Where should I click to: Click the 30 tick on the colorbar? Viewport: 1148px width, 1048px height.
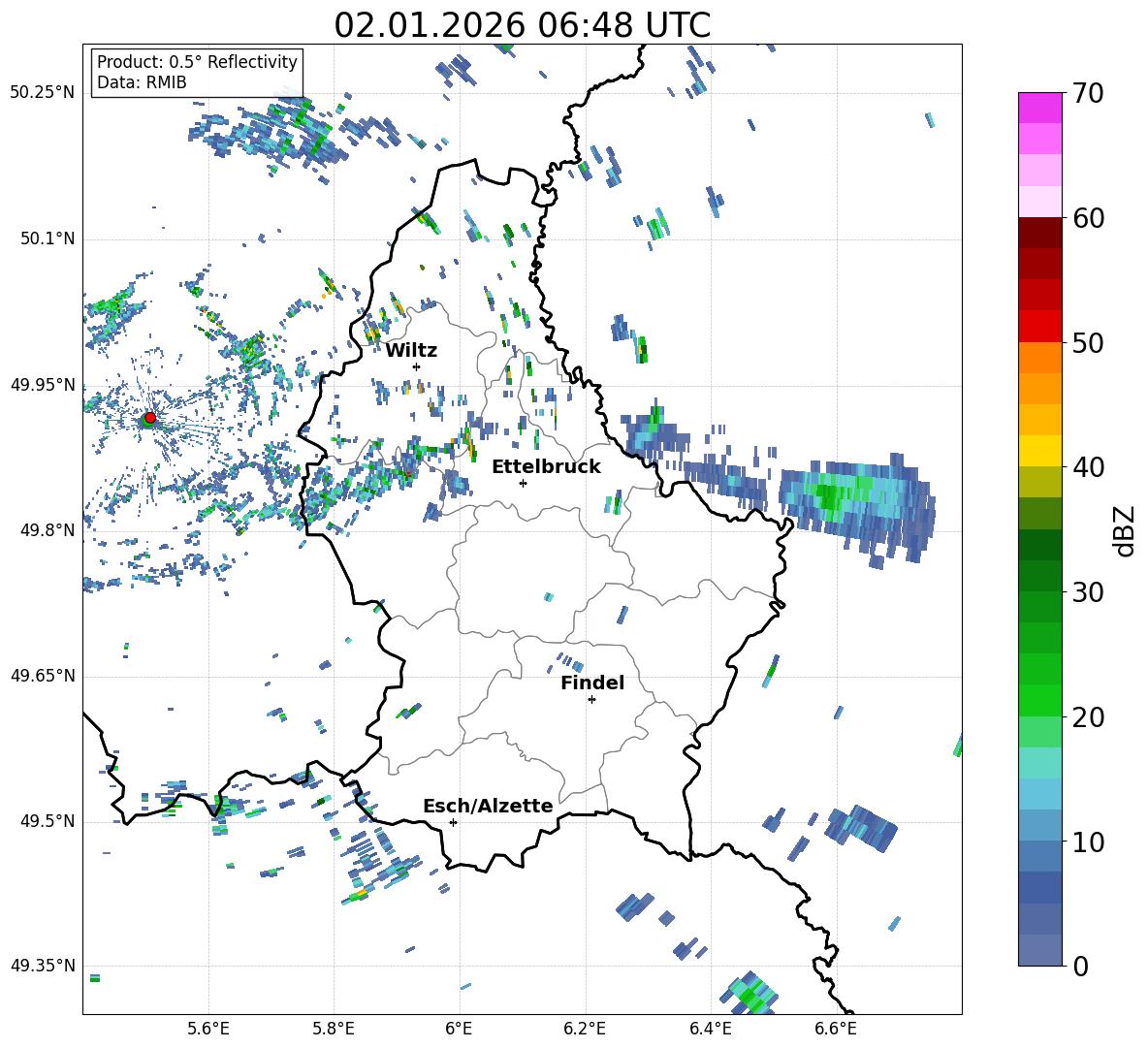tap(1088, 592)
